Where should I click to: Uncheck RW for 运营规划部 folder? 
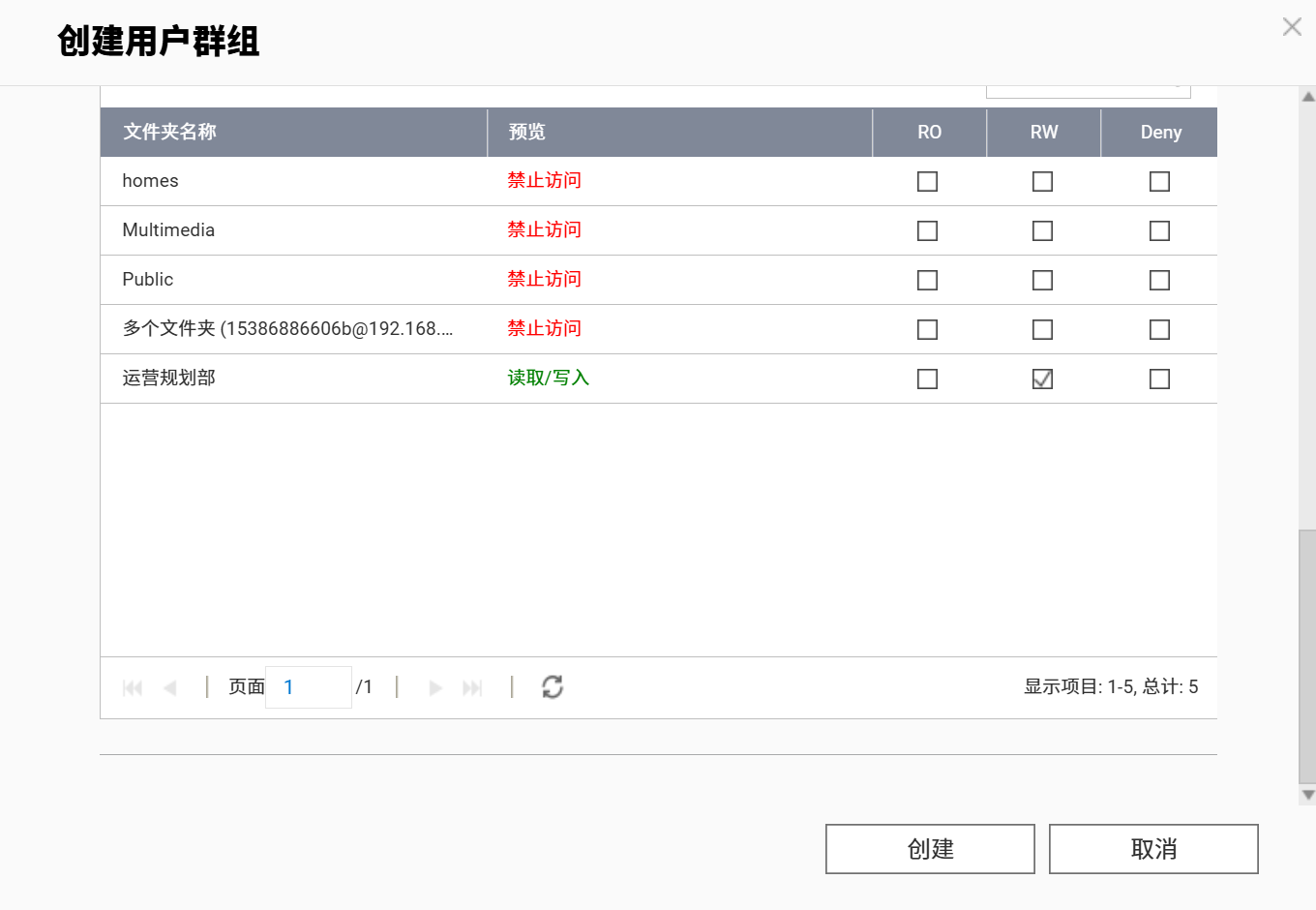[1042, 379]
